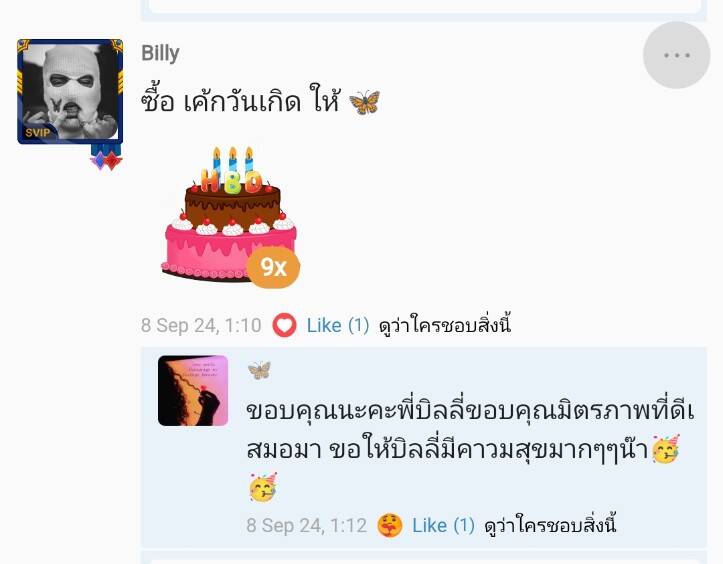Open the replier's silhouette avatar
The height and width of the screenshot is (564, 723).
click(x=193, y=391)
